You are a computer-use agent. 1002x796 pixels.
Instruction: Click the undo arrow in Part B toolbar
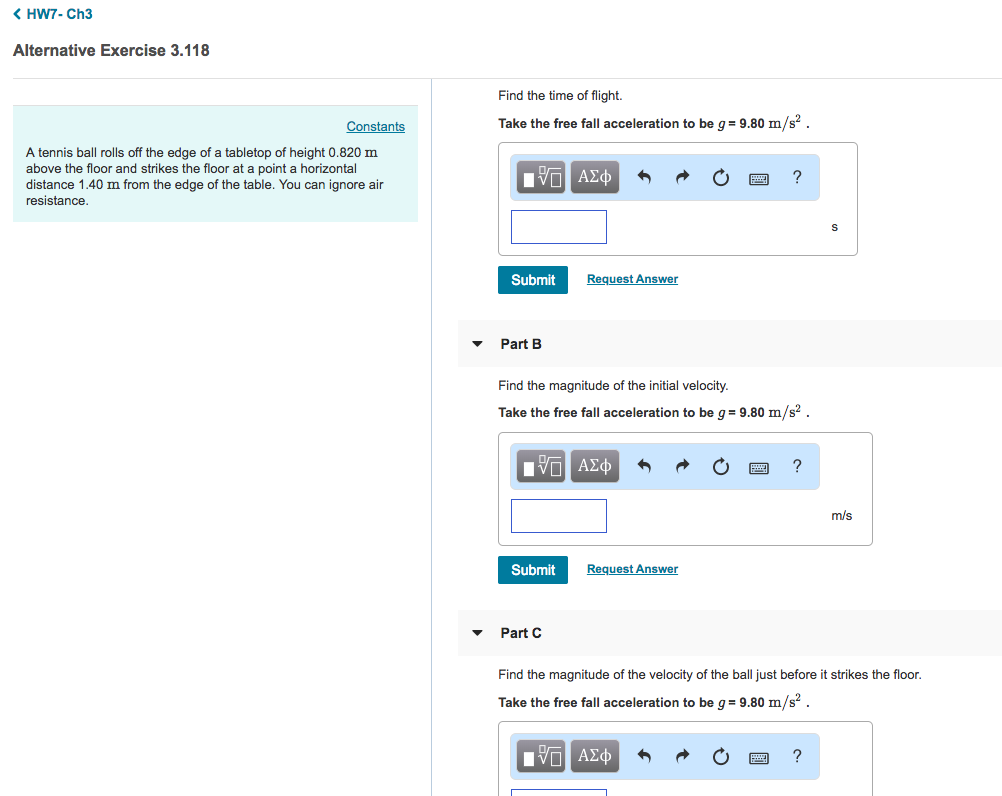pos(644,466)
